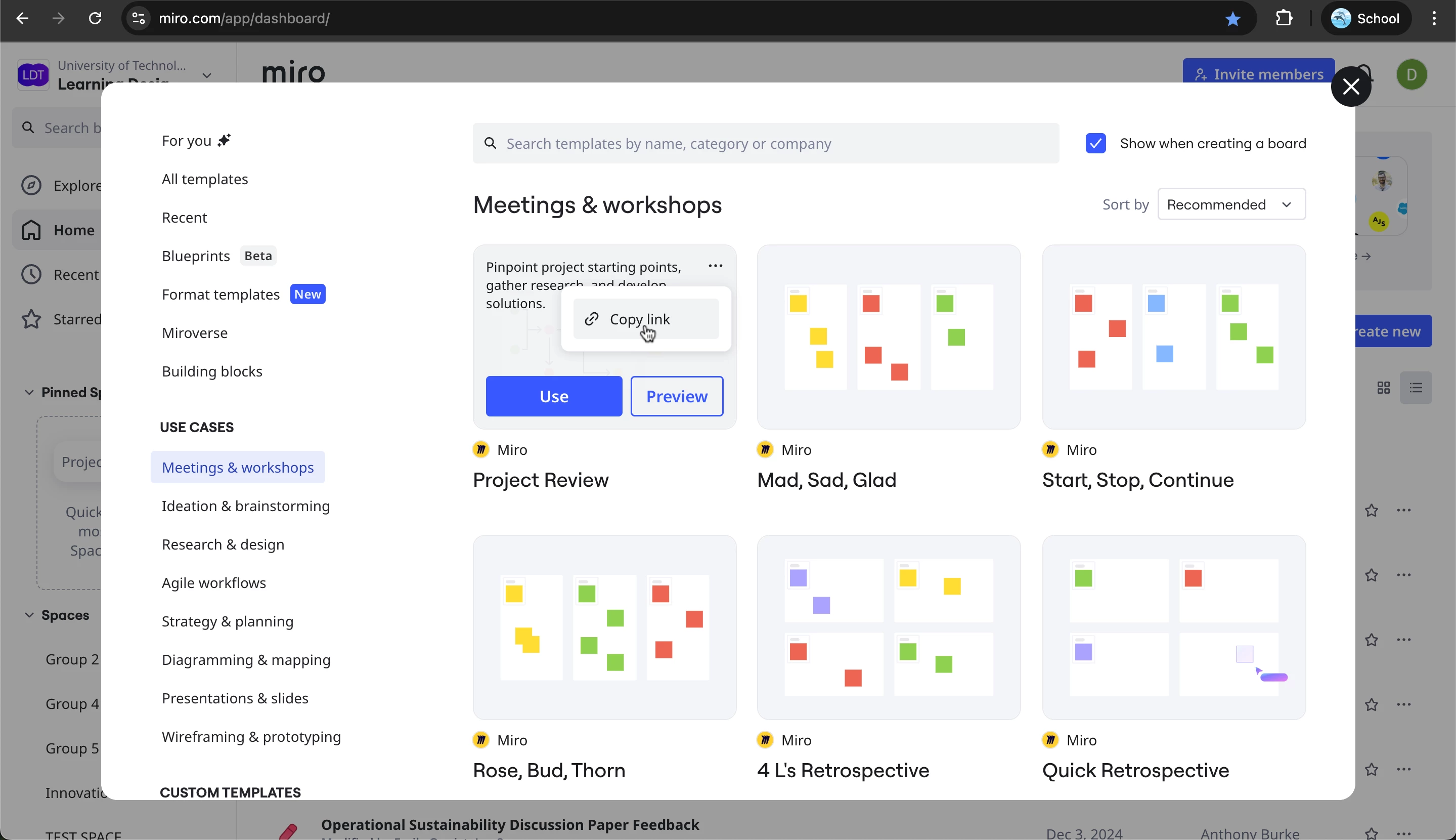Screen dimensions: 1456x840
Task: Click the Starred star icon in sidebar
Action: [x=31, y=320]
